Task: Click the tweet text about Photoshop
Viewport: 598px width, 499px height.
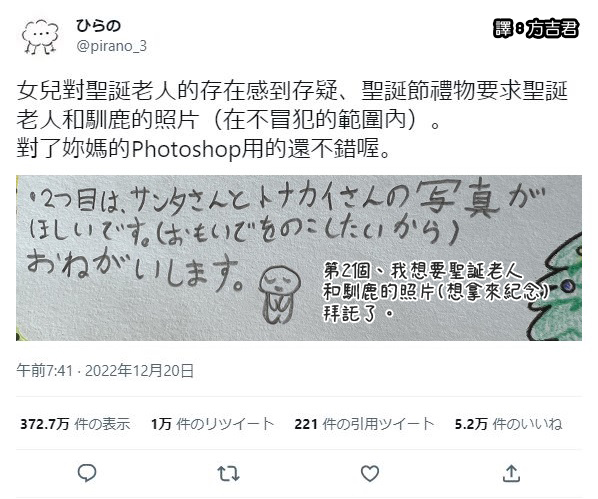Action: (x=203, y=148)
